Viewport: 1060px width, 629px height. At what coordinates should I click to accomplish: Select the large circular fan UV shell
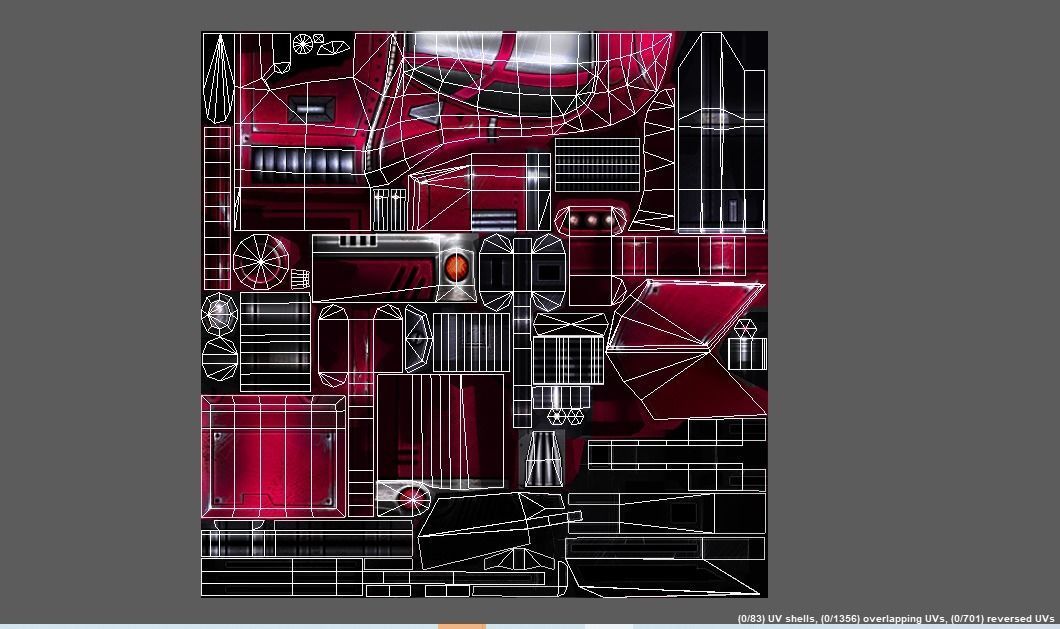[x=261, y=262]
